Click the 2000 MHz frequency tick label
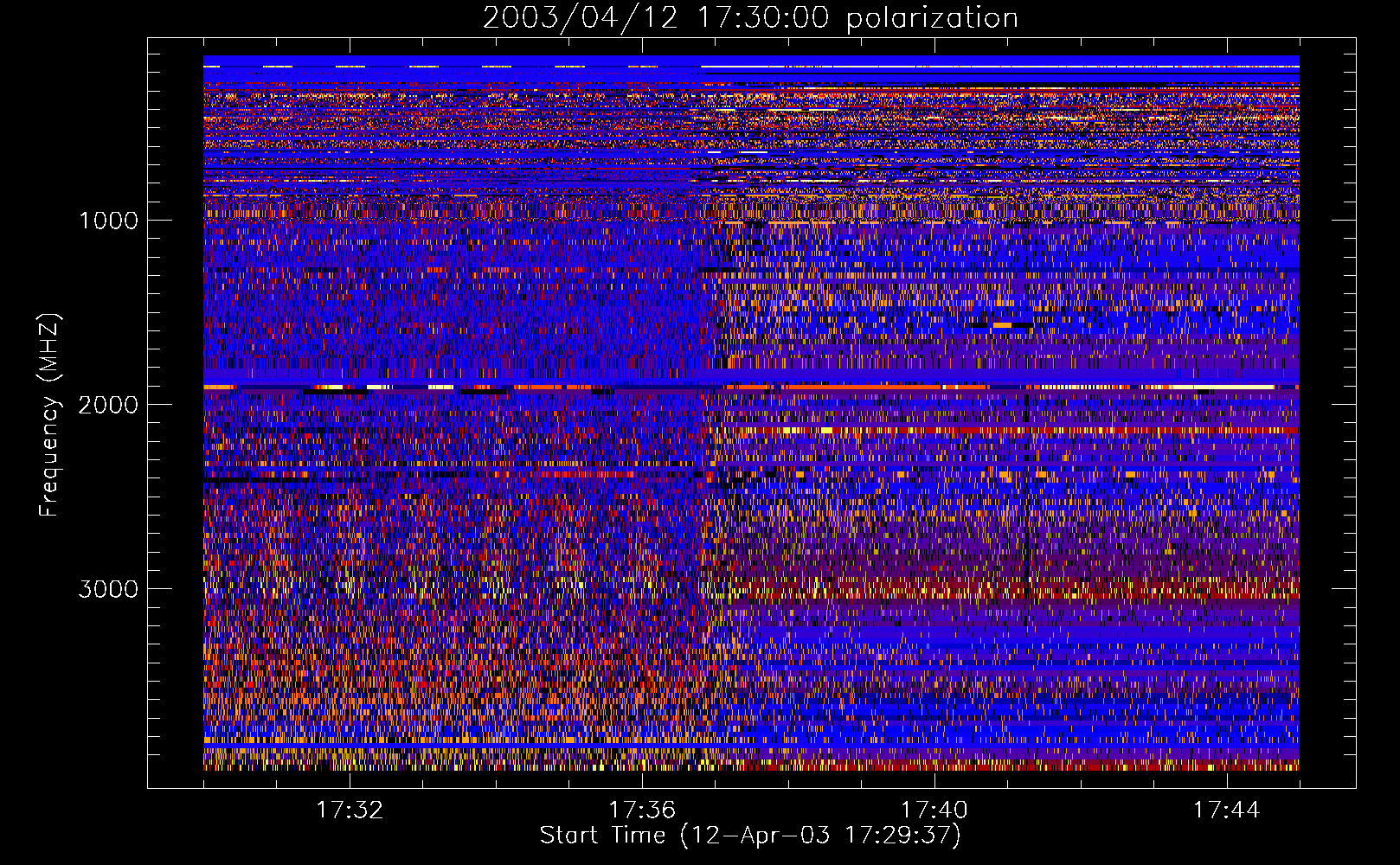The width and height of the screenshot is (1400, 865). pyautogui.click(x=109, y=405)
